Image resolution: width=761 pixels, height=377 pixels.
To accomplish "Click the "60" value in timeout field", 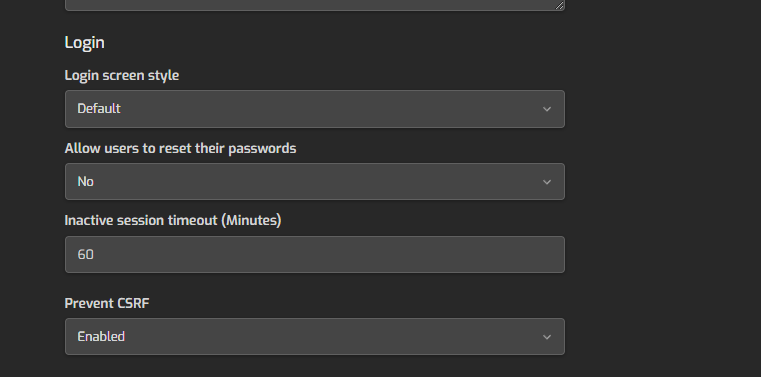I will pos(85,254).
